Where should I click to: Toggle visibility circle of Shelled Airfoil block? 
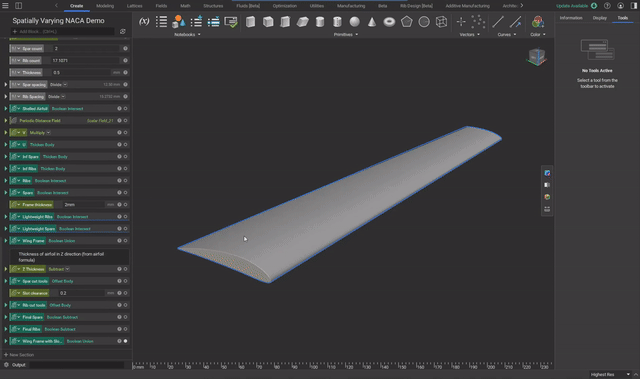125,109
